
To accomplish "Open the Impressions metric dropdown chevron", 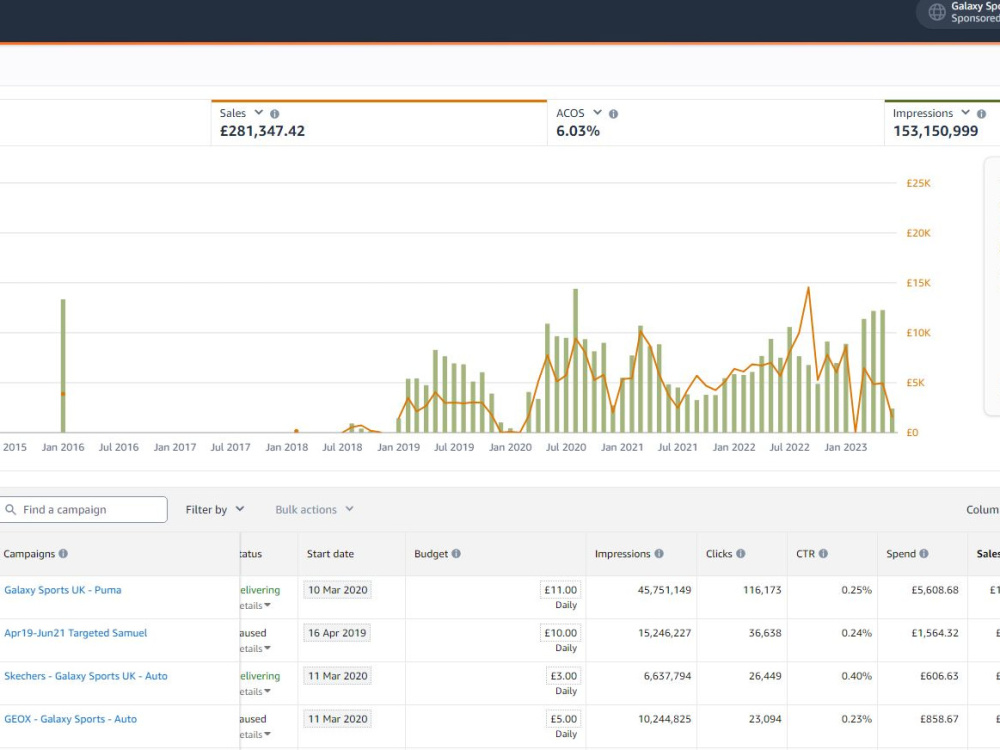I will (x=966, y=112).
